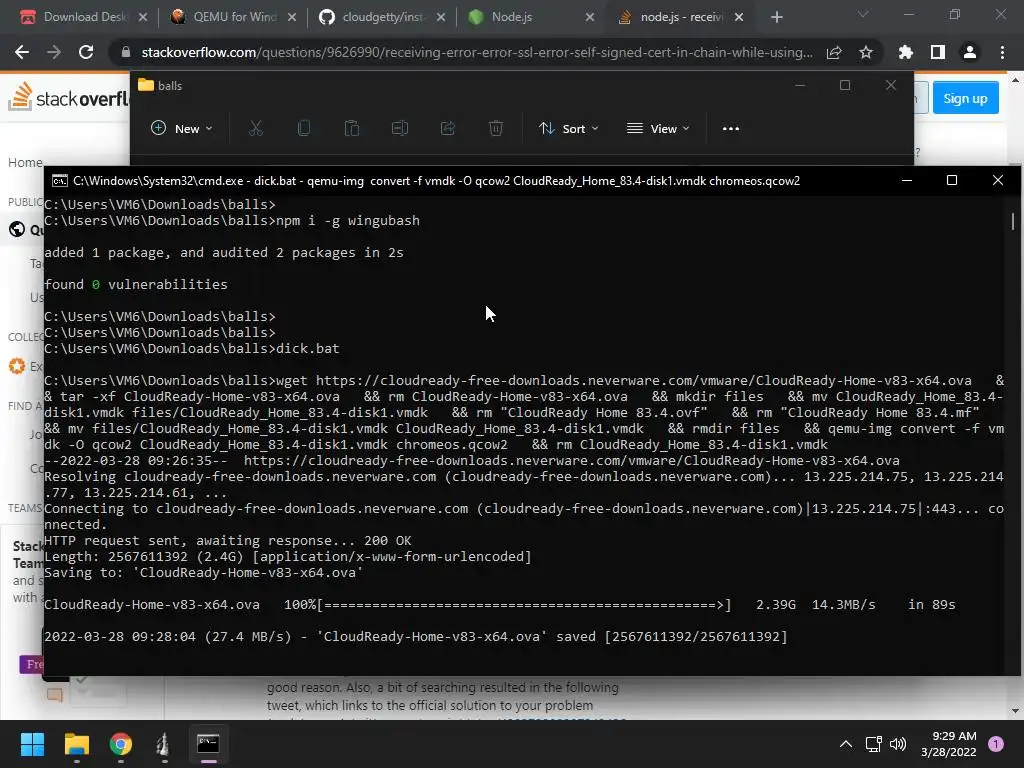The height and width of the screenshot is (768, 1024).
Task: Click 'npm i -g wingubash' command text
Action: click(x=348, y=221)
